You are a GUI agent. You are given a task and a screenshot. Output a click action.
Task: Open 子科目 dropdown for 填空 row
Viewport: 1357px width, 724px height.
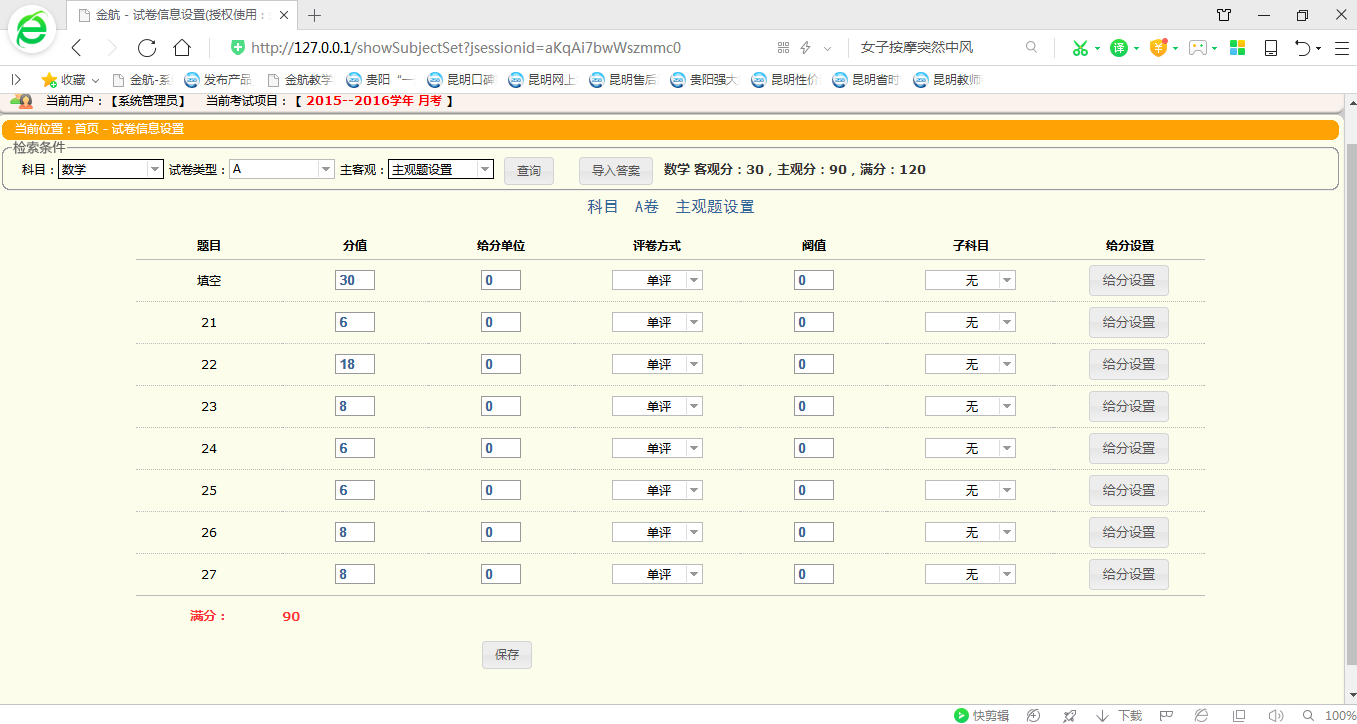click(970, 281)
